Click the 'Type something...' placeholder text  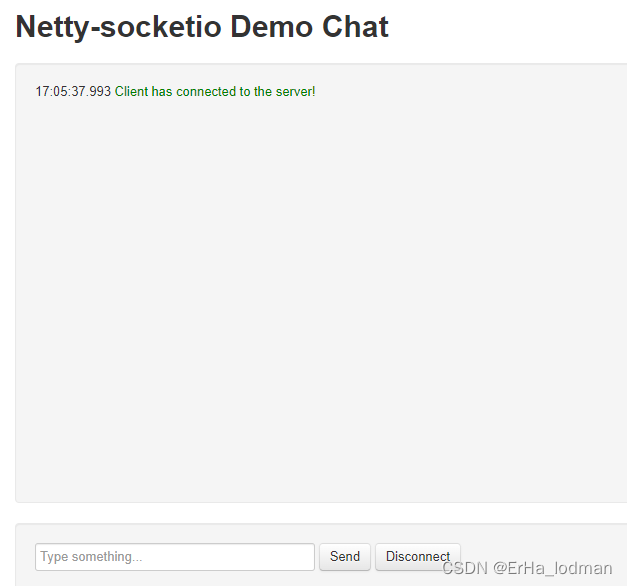pyautogui.click(x=91, y=556)
